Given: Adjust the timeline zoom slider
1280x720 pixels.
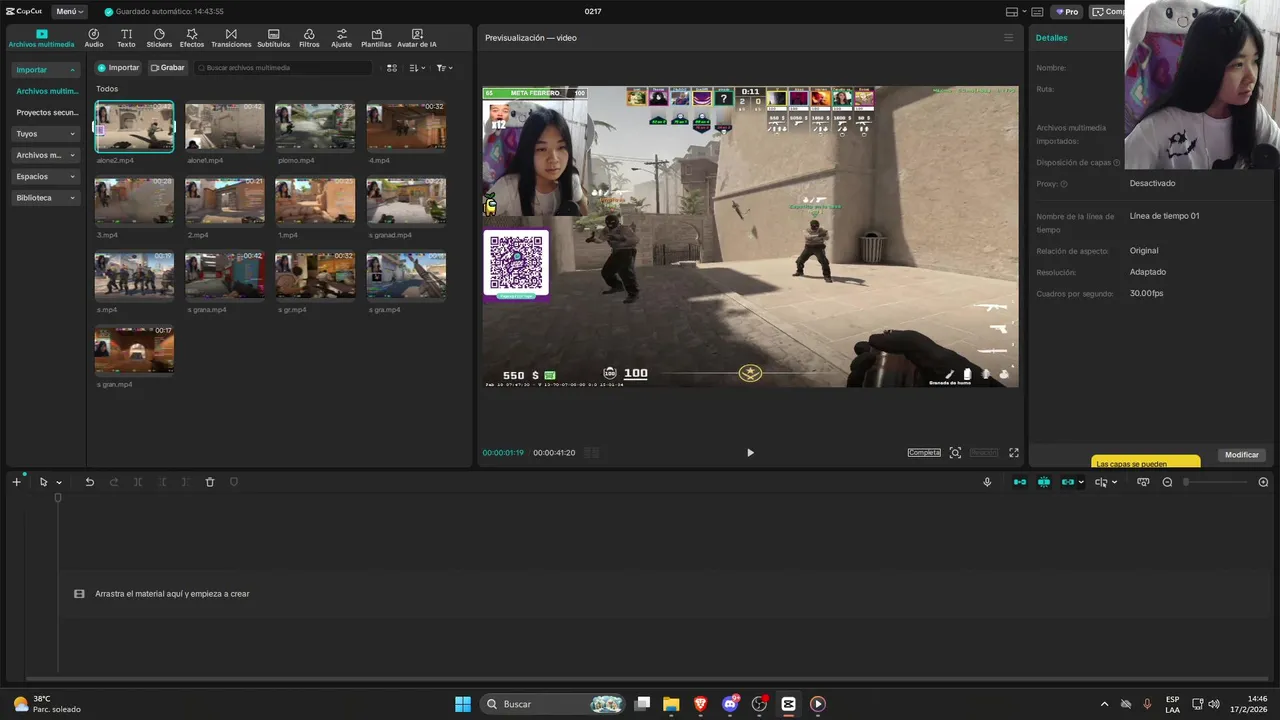Looking at the screenshot, I should [x=1216, y=482].
